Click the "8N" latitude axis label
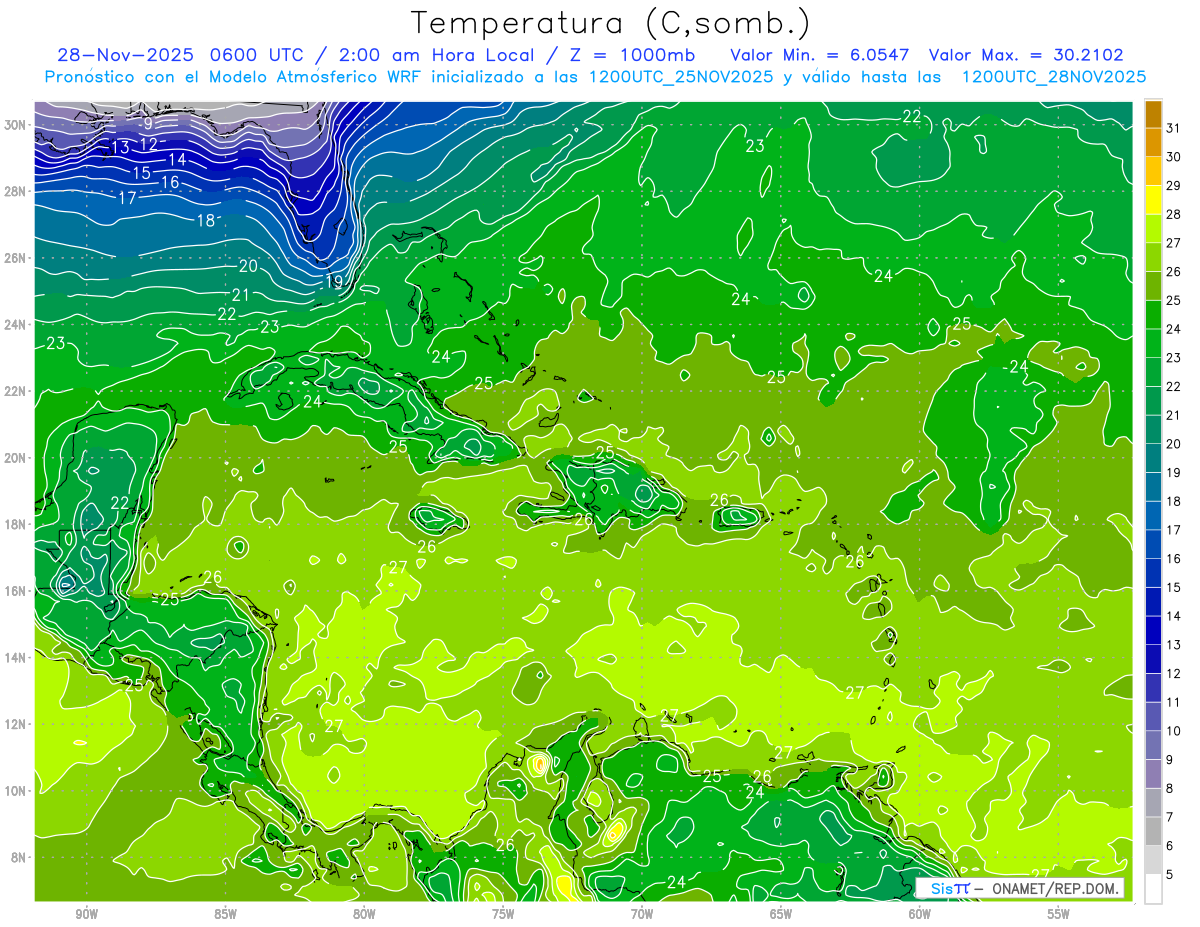Viewport: 1200px width, 927px height. pyautogui.click(x=20, y=857)
